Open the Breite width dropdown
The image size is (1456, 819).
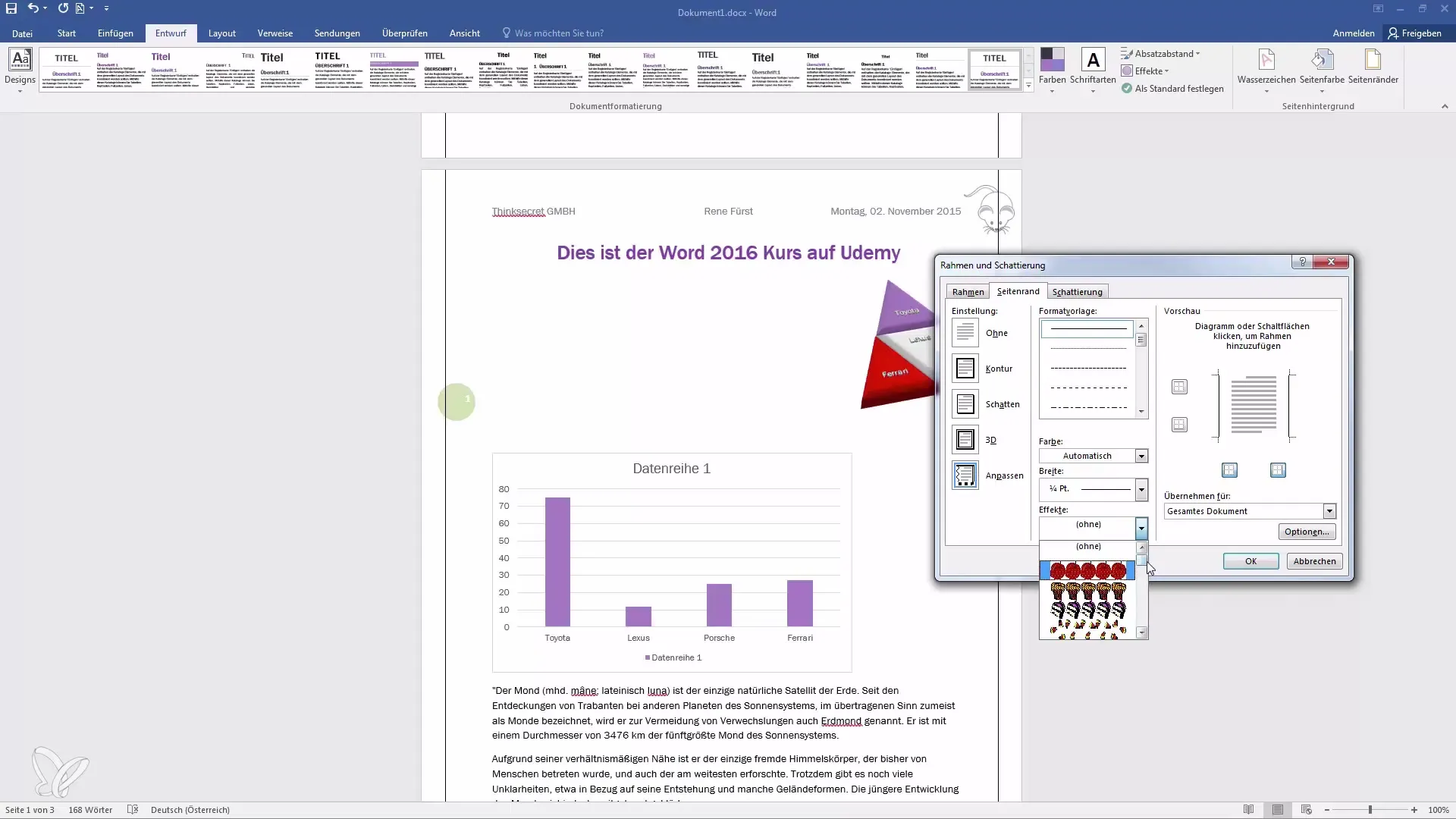click(x=1141, y=489)
